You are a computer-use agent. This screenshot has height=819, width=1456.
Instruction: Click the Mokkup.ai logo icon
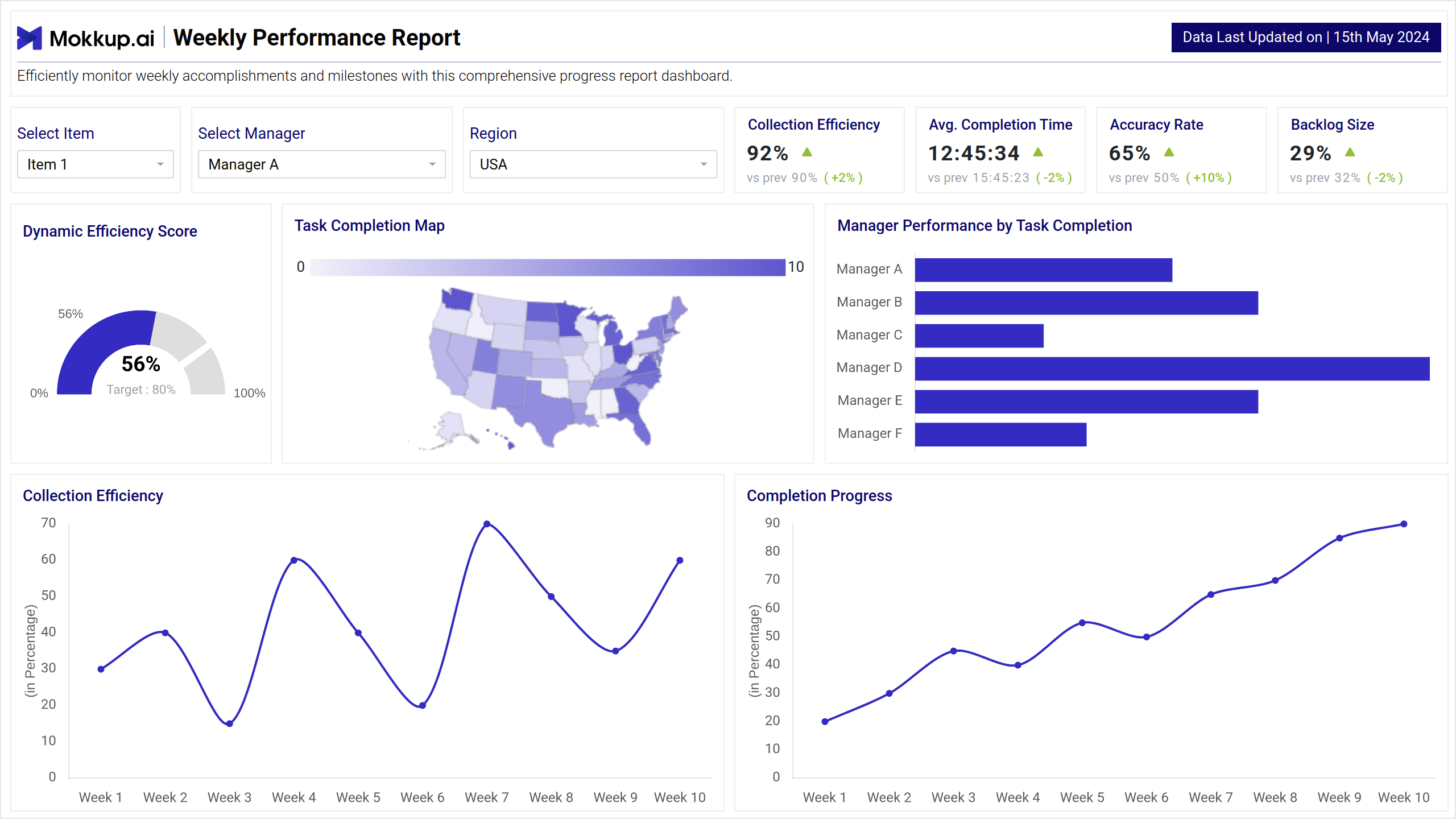coord(29,38)
